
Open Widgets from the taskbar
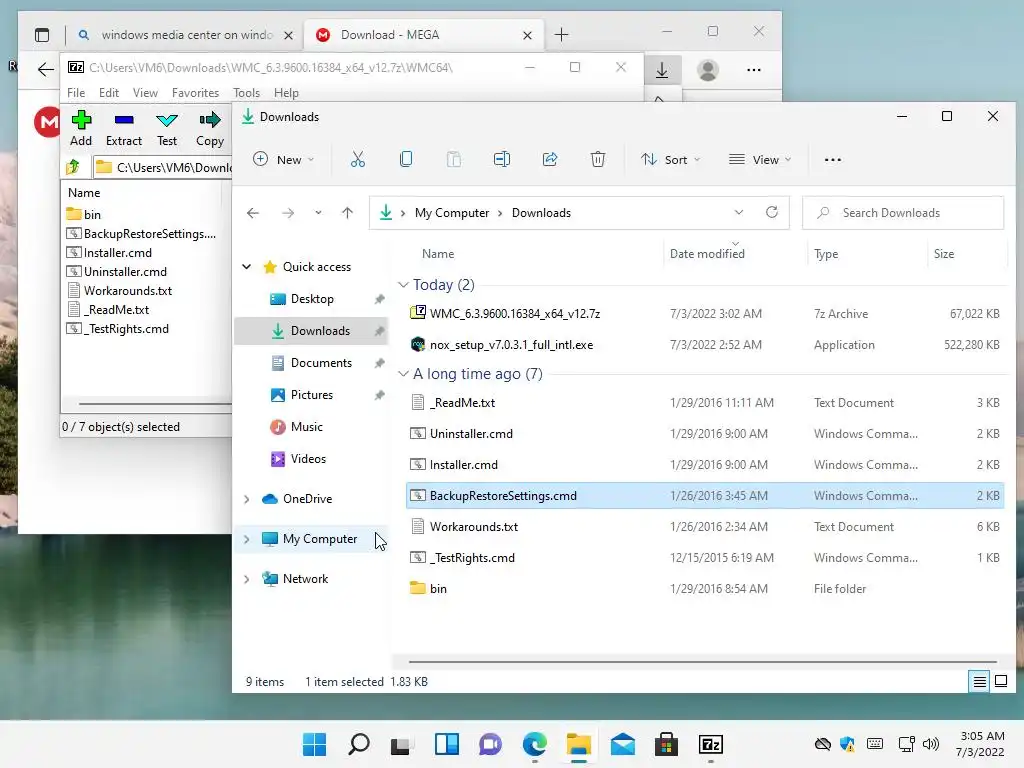pos(447,744)
